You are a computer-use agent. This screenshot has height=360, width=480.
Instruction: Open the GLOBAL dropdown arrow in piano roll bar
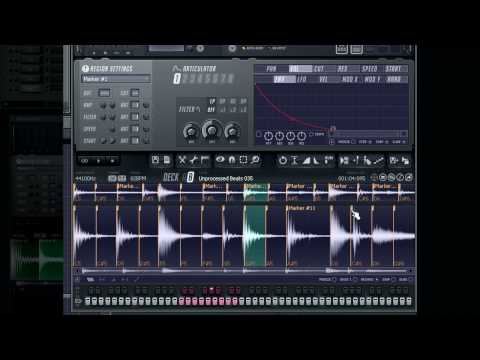tap(377, 279)
